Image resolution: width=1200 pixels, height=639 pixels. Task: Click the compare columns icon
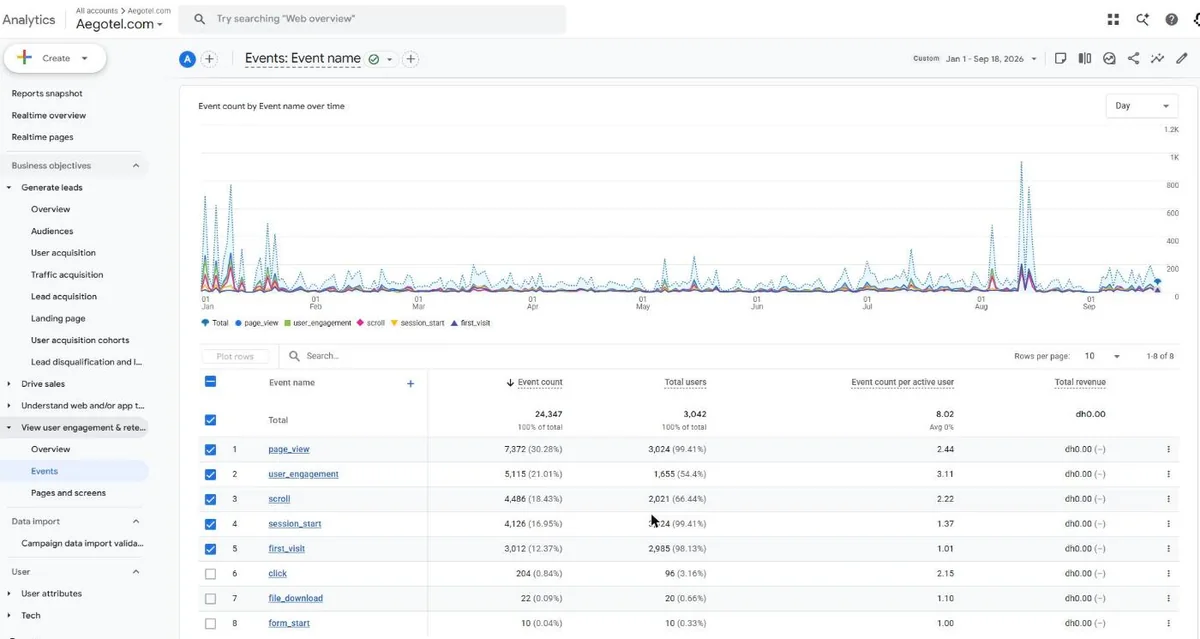tap(1085, 59)
